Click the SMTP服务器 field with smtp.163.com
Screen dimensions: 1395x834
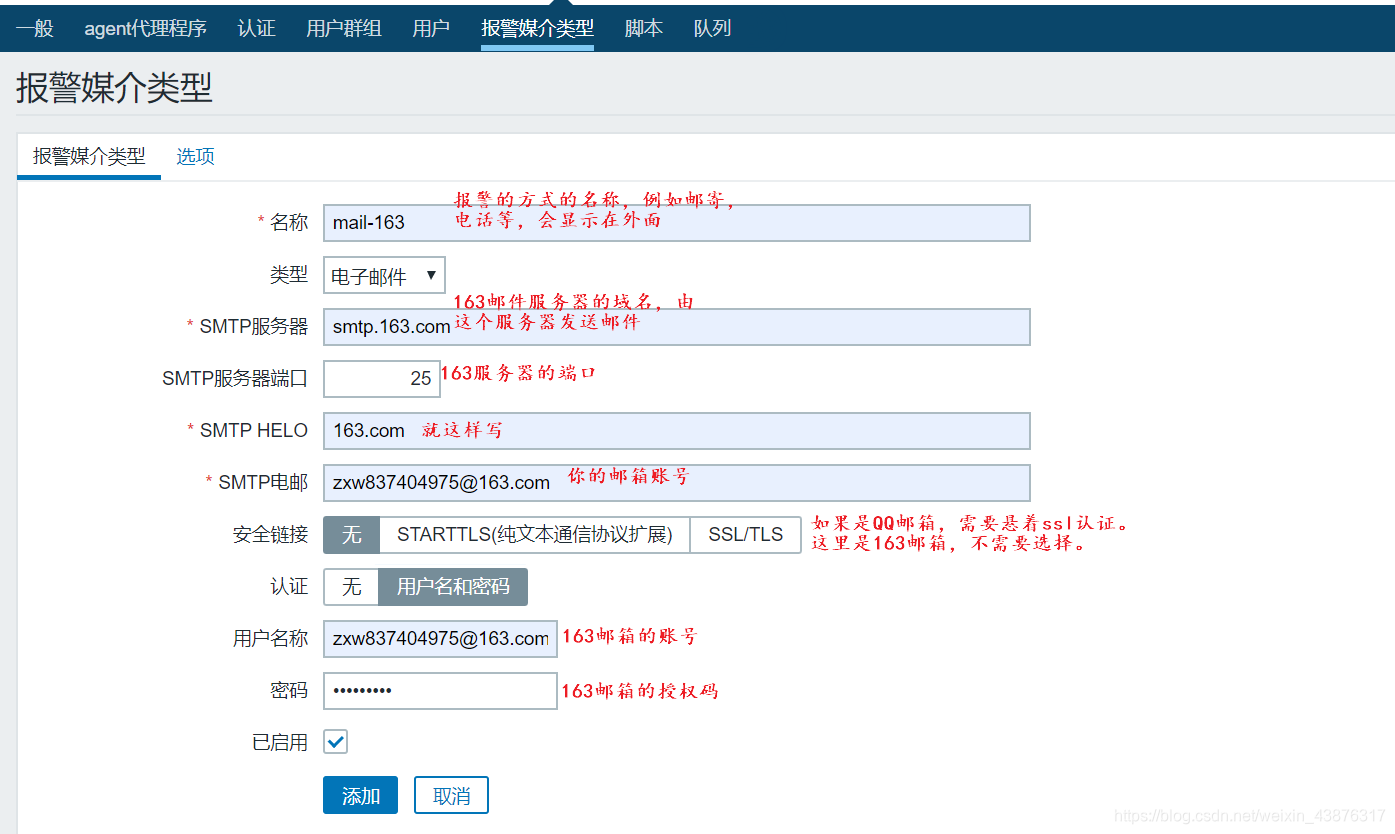[676, 327]
